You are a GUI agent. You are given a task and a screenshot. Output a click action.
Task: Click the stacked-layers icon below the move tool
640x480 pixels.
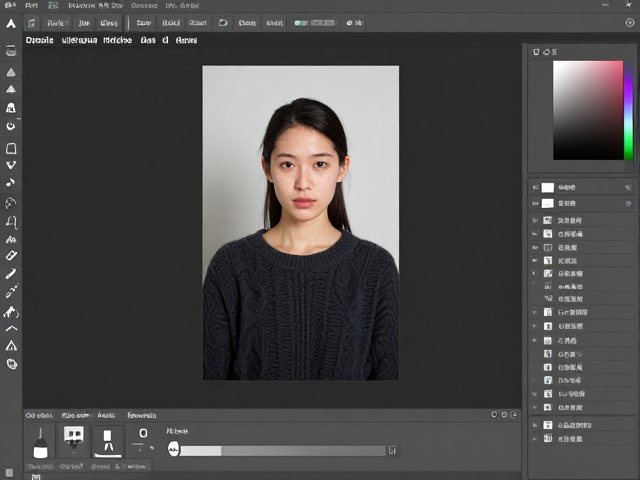(x=11, y=51)
